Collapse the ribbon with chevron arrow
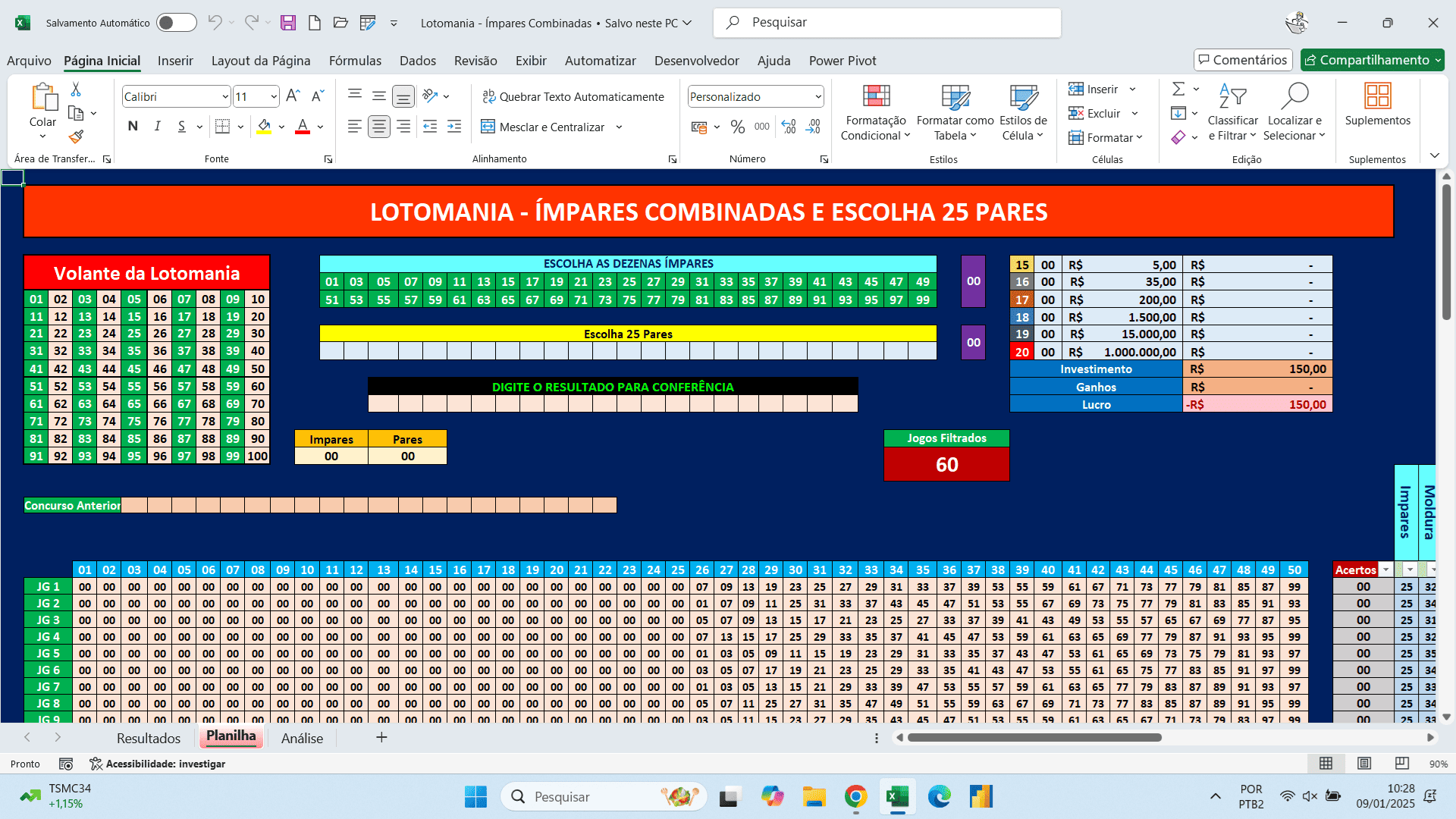Image resolution: width=1456 pixels, height=819 pixels. click(x=1434, y=155)
